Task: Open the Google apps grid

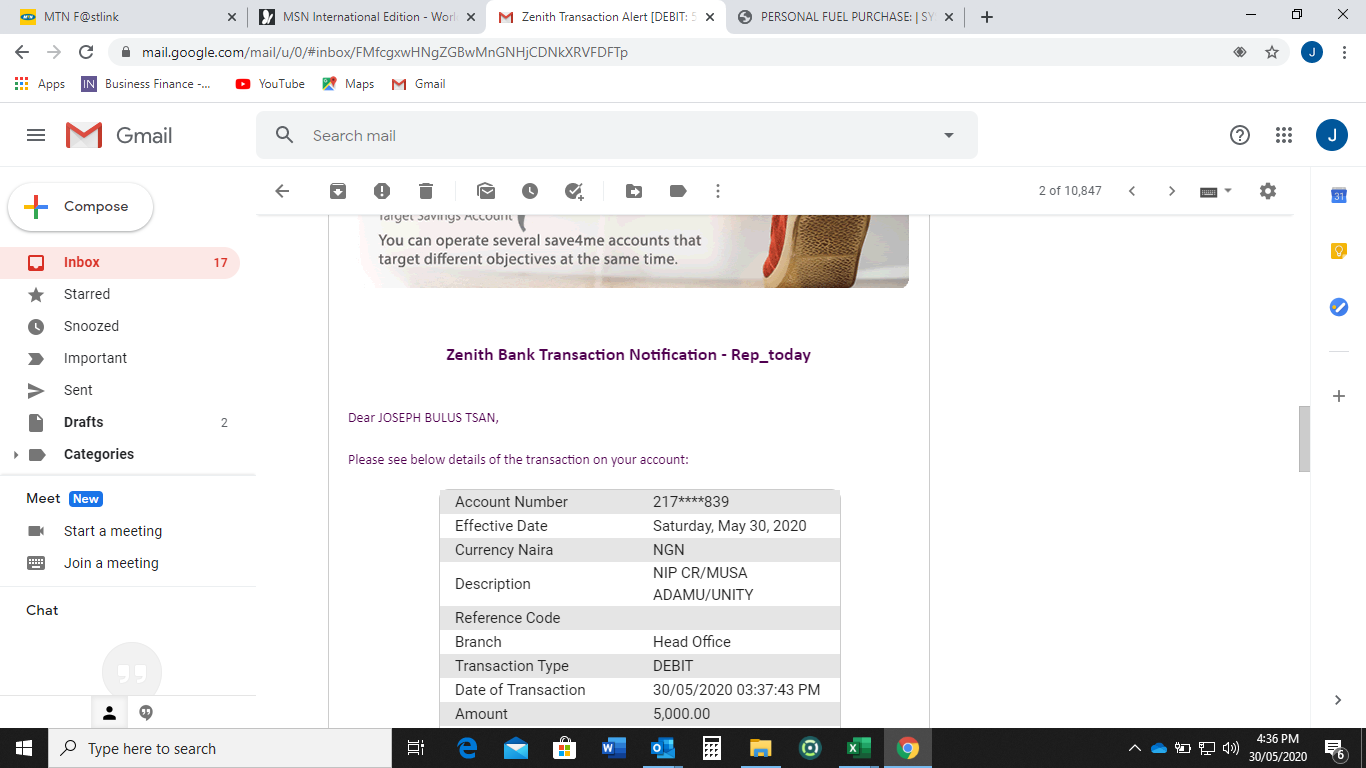Action: point(1284,135)
